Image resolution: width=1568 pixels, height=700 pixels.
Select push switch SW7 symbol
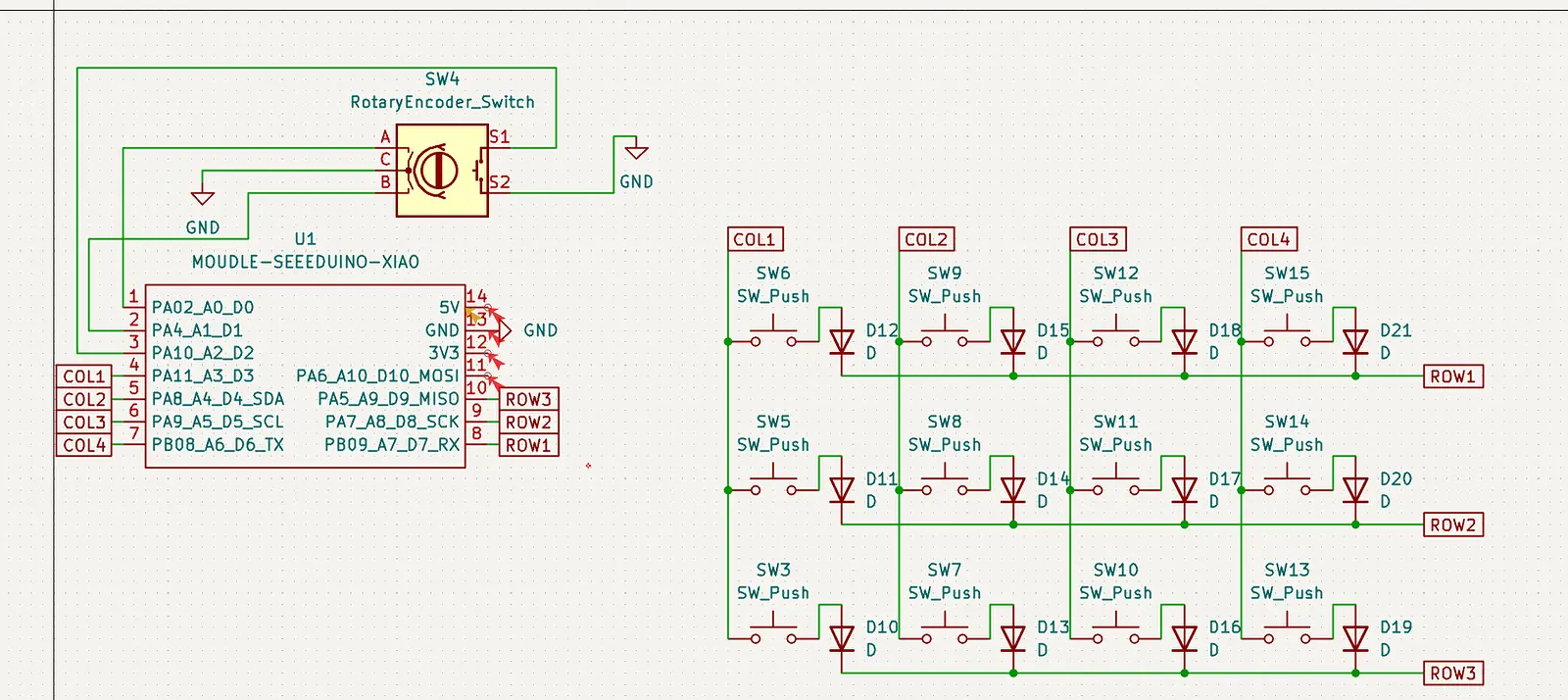click(945, 630)
